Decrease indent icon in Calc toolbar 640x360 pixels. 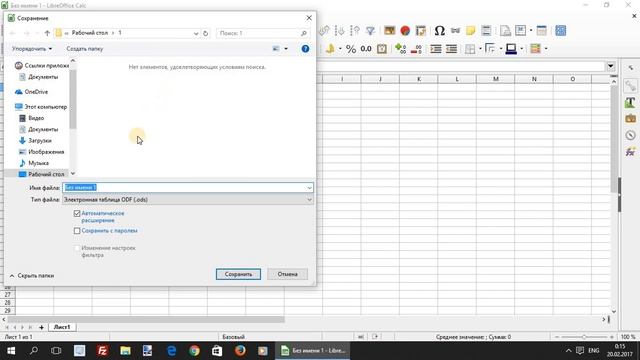[451, 49]
